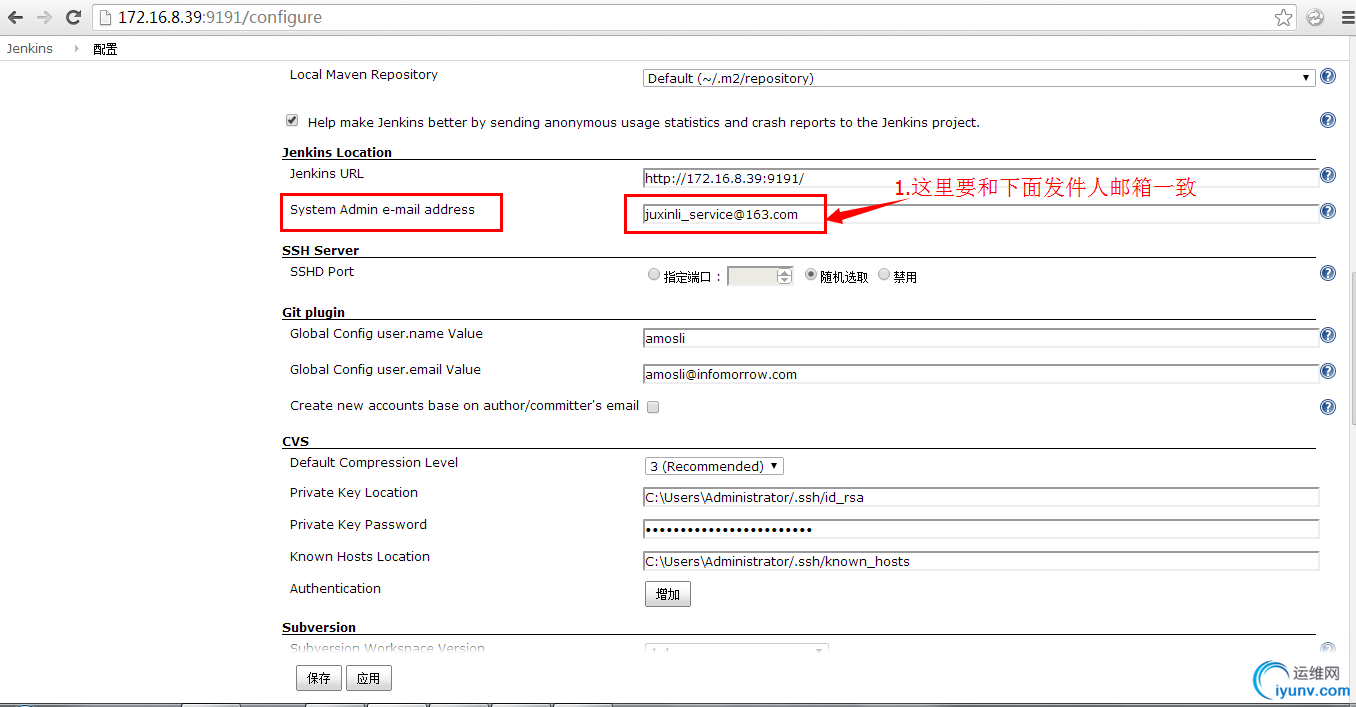Open the 配置 breadcrumb item
Screen dimensions: 1356x707
point(105,49)
